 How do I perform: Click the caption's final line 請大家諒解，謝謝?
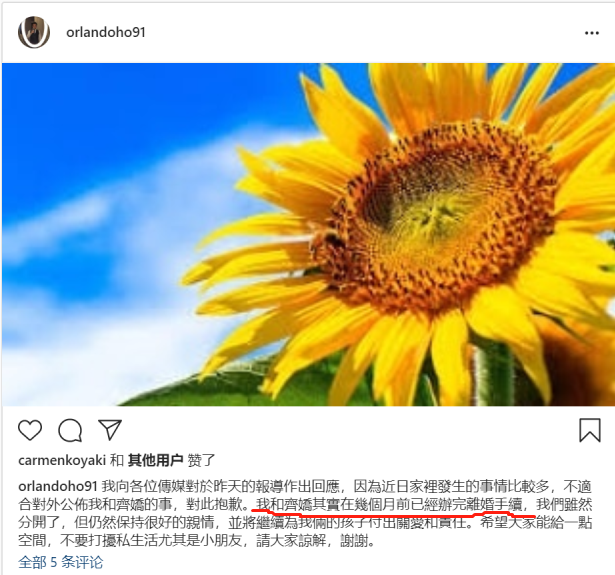[315, 541]
